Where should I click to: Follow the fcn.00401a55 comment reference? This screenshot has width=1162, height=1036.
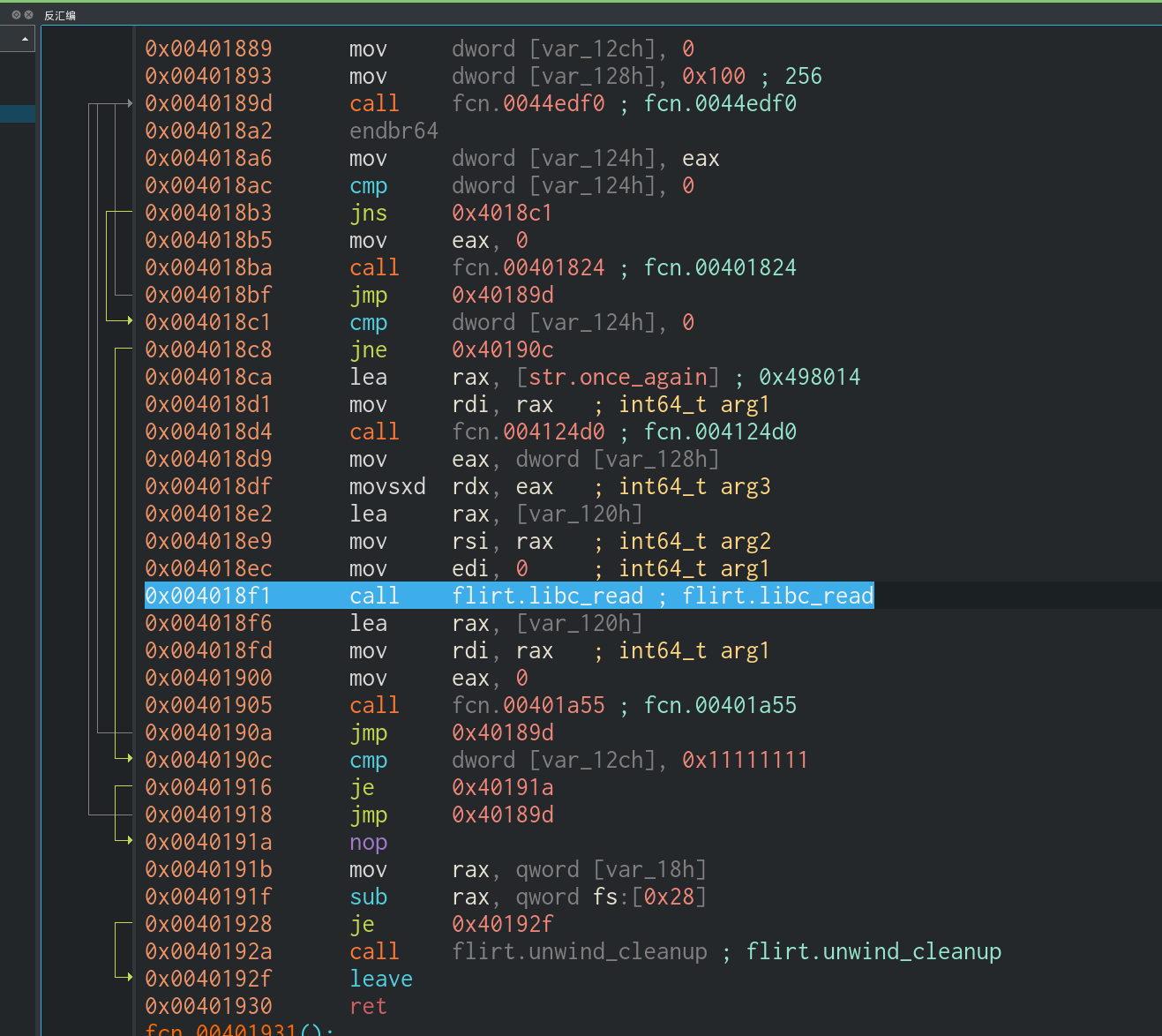point(720,705)
